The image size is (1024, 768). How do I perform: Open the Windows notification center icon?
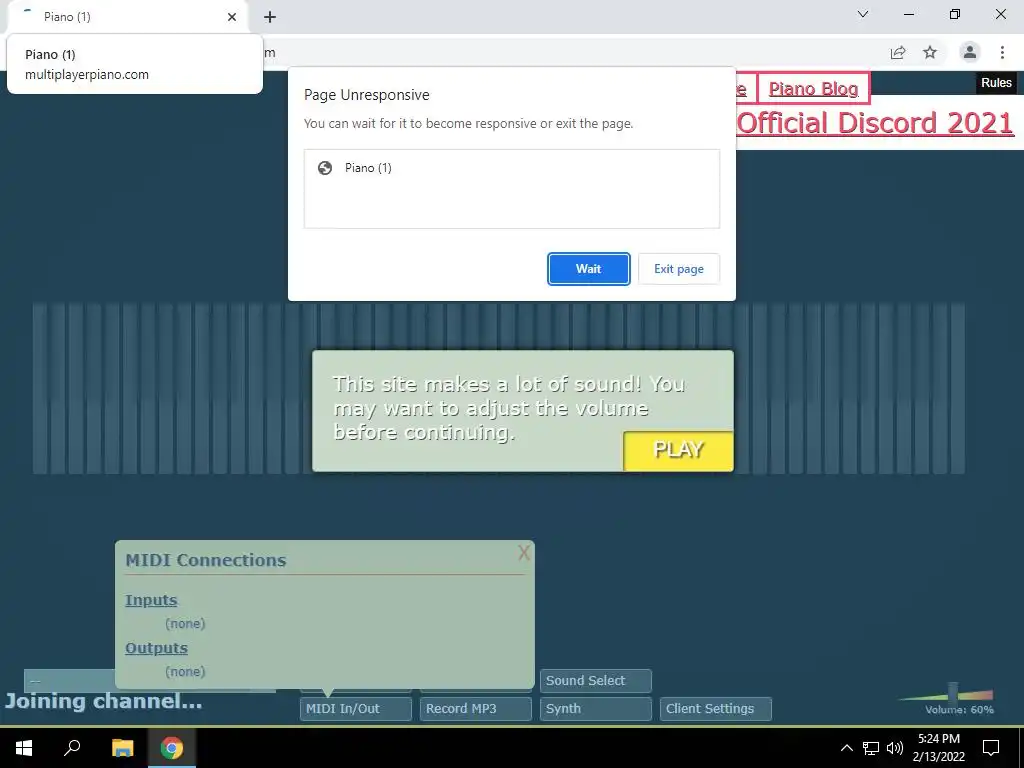click(991, 748)
